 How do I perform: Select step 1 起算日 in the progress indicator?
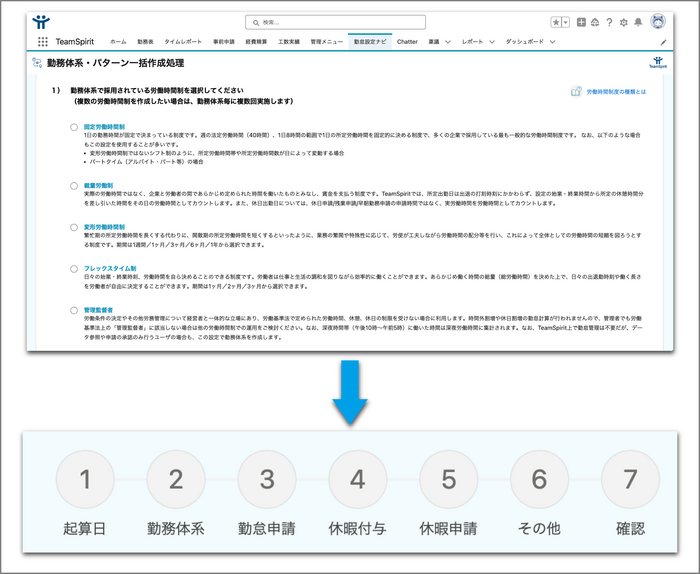click(85, 479)
